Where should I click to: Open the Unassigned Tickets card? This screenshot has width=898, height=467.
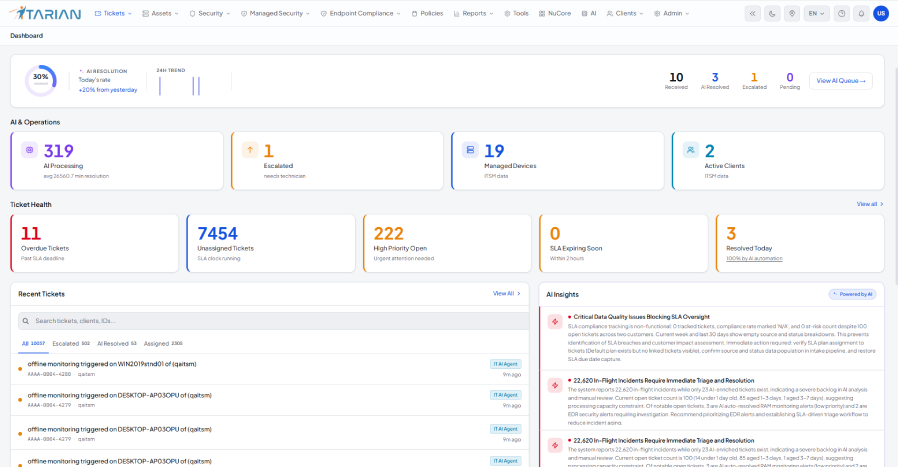click(271, 244)
